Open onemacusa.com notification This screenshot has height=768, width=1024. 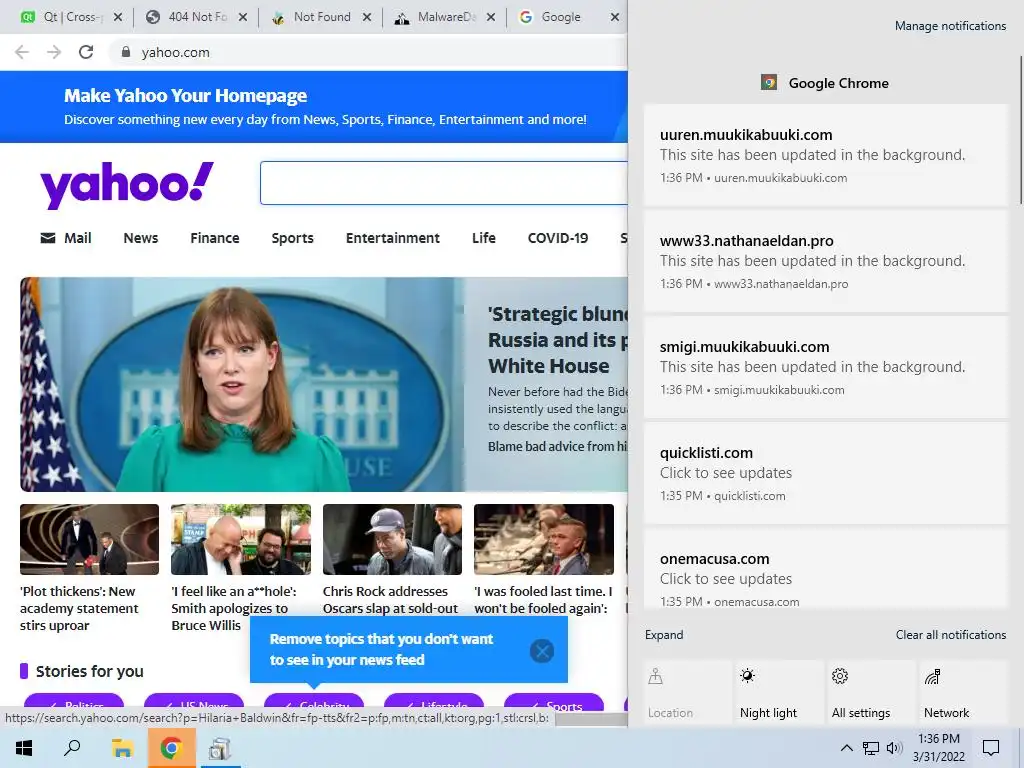825,569
